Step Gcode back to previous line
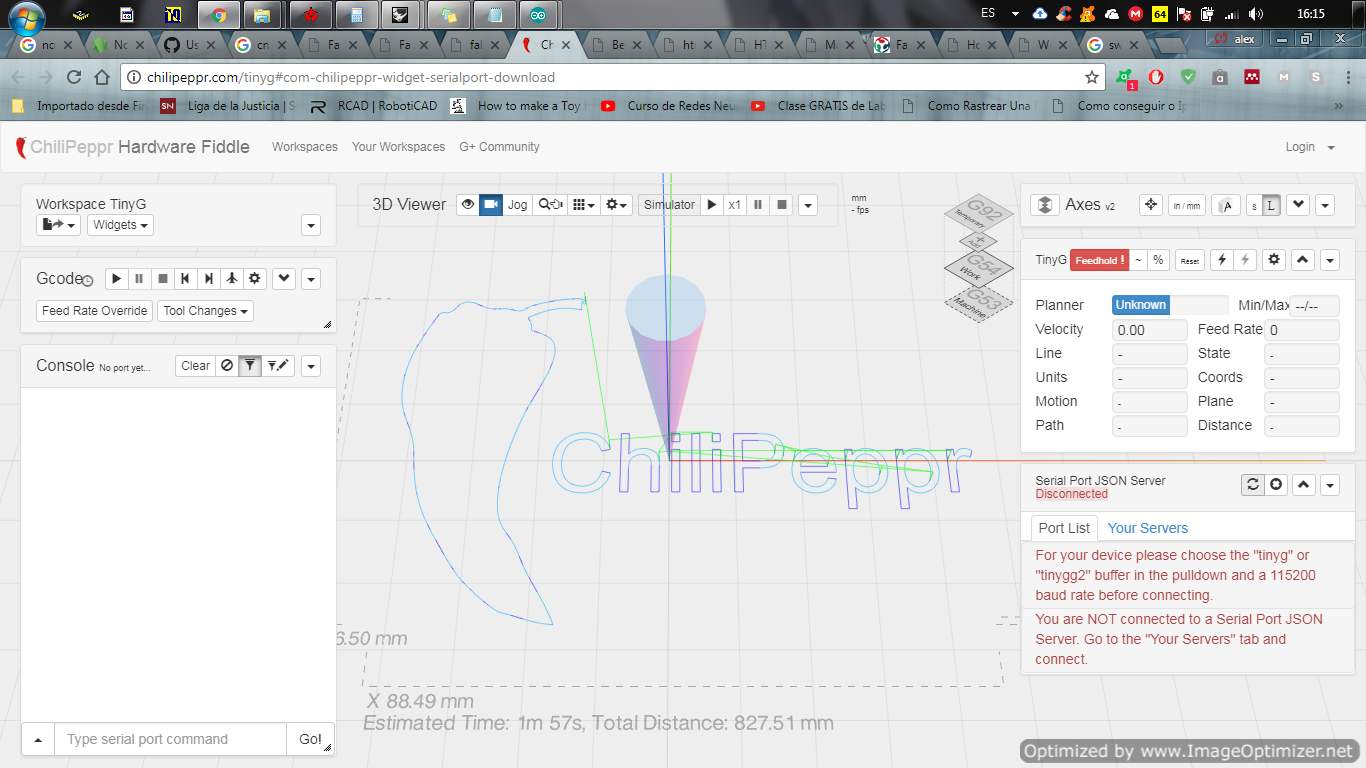This screenshot has height=768, width=1366. (x=185, y=279)
